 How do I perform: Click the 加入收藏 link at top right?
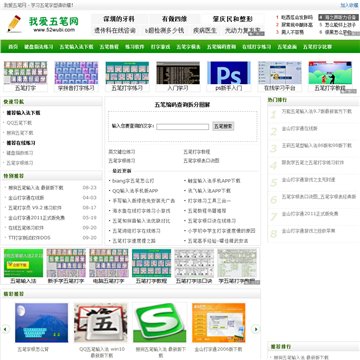tap(349, 5)
